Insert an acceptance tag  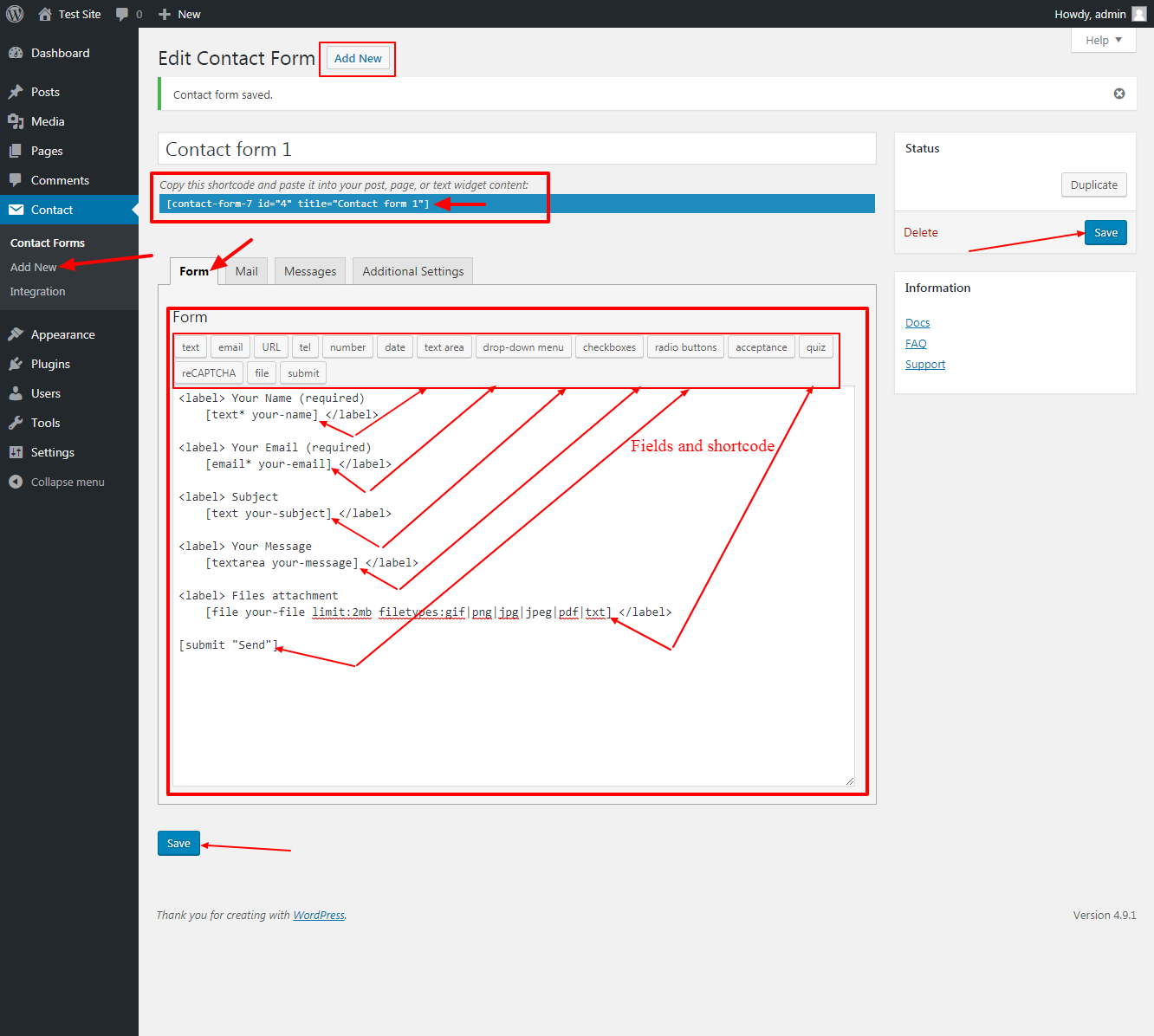click(x=762, y=347)
